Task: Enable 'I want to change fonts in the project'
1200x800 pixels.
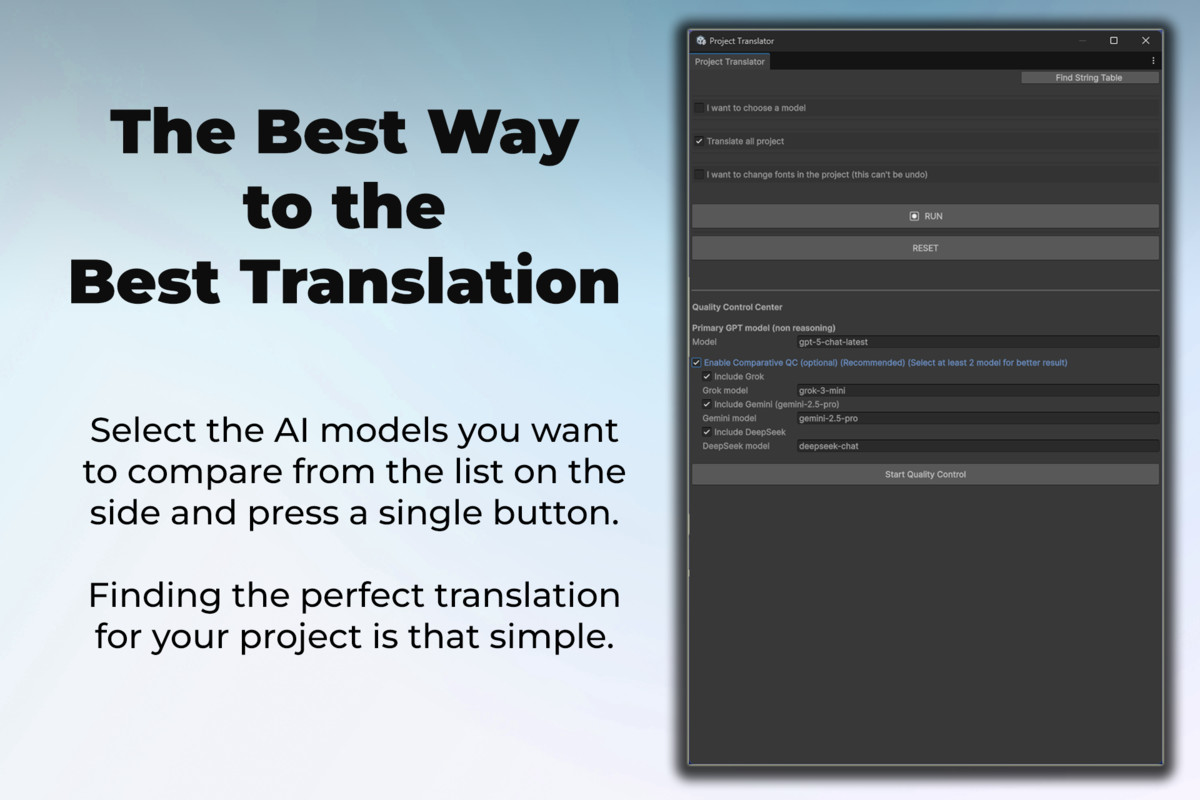Action: pyautogui.click(x=698, y=174)
